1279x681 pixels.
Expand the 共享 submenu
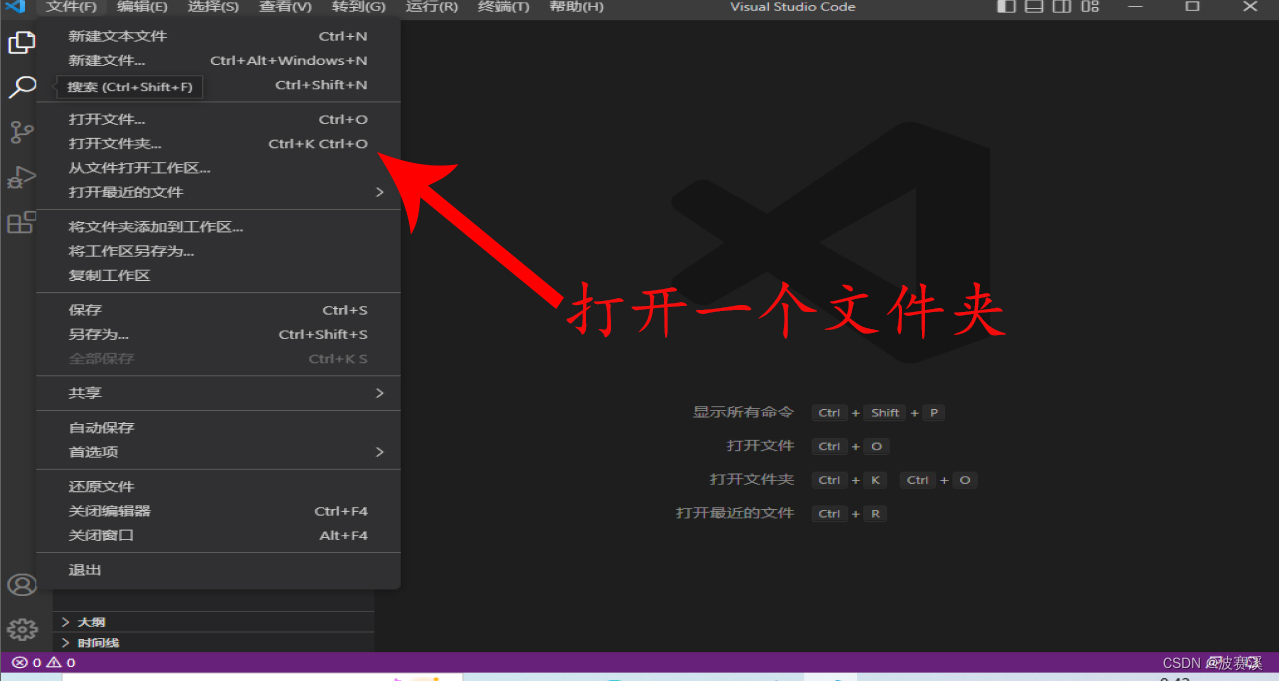pyautogui.click(x=218, y=393)
